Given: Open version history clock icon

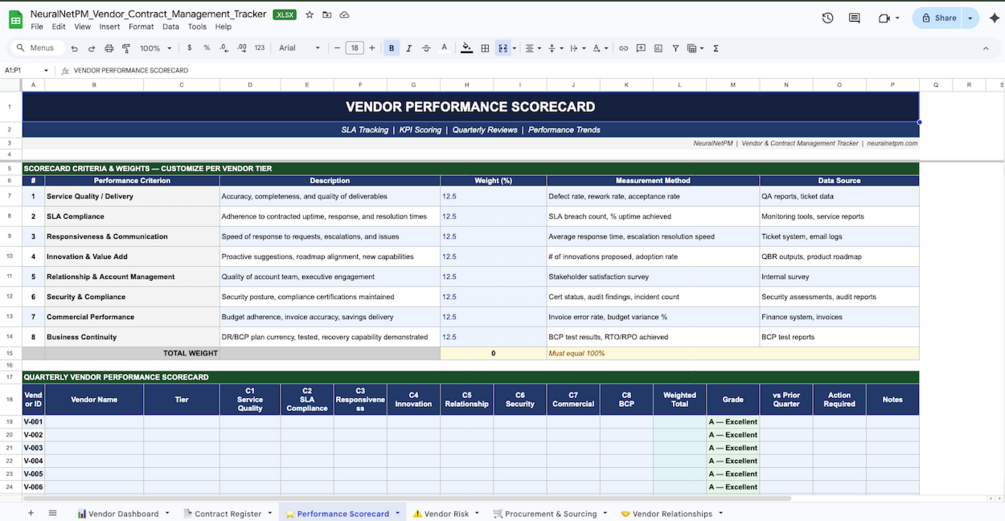Looking at the screenshot, I should pos(827,18).
